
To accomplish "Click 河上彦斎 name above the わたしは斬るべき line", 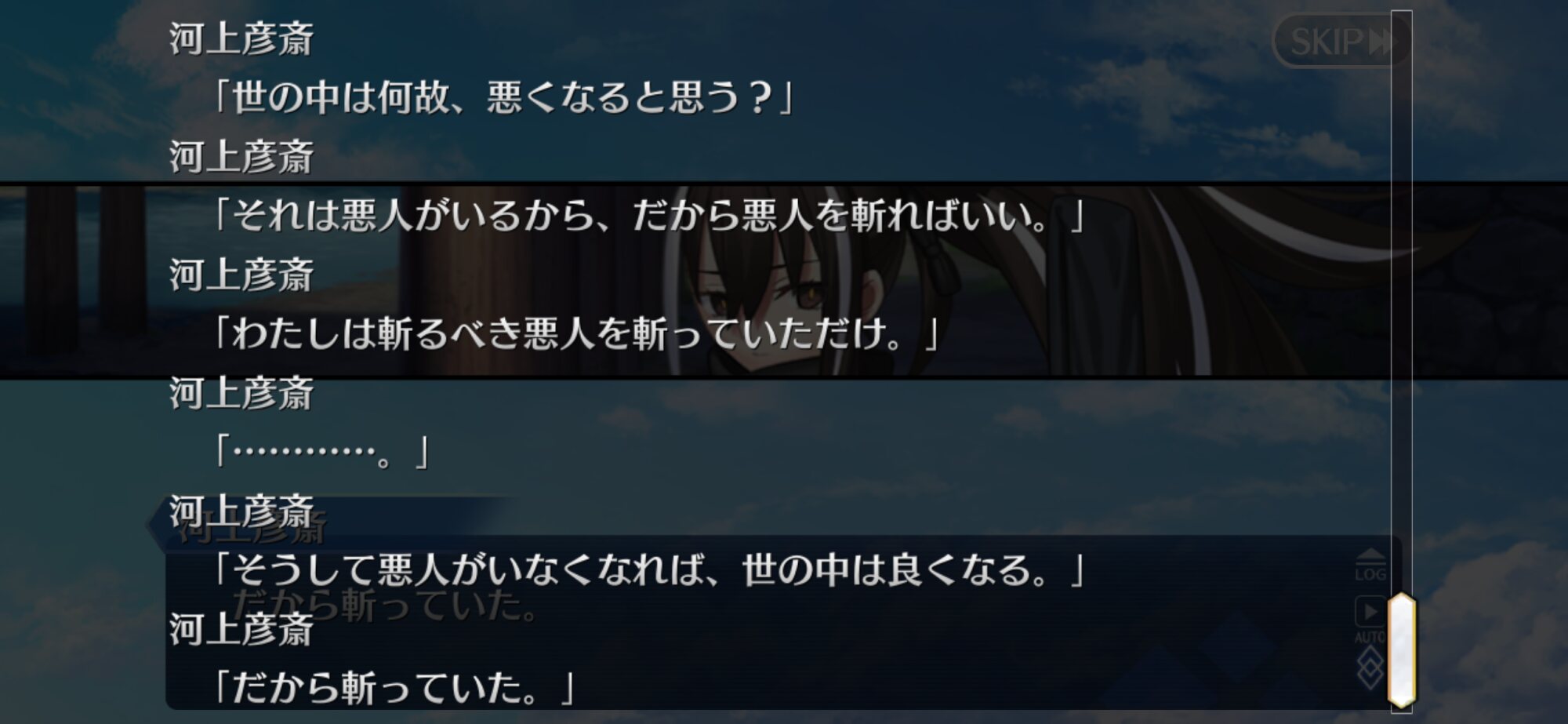I will click(x=242, y=275).
